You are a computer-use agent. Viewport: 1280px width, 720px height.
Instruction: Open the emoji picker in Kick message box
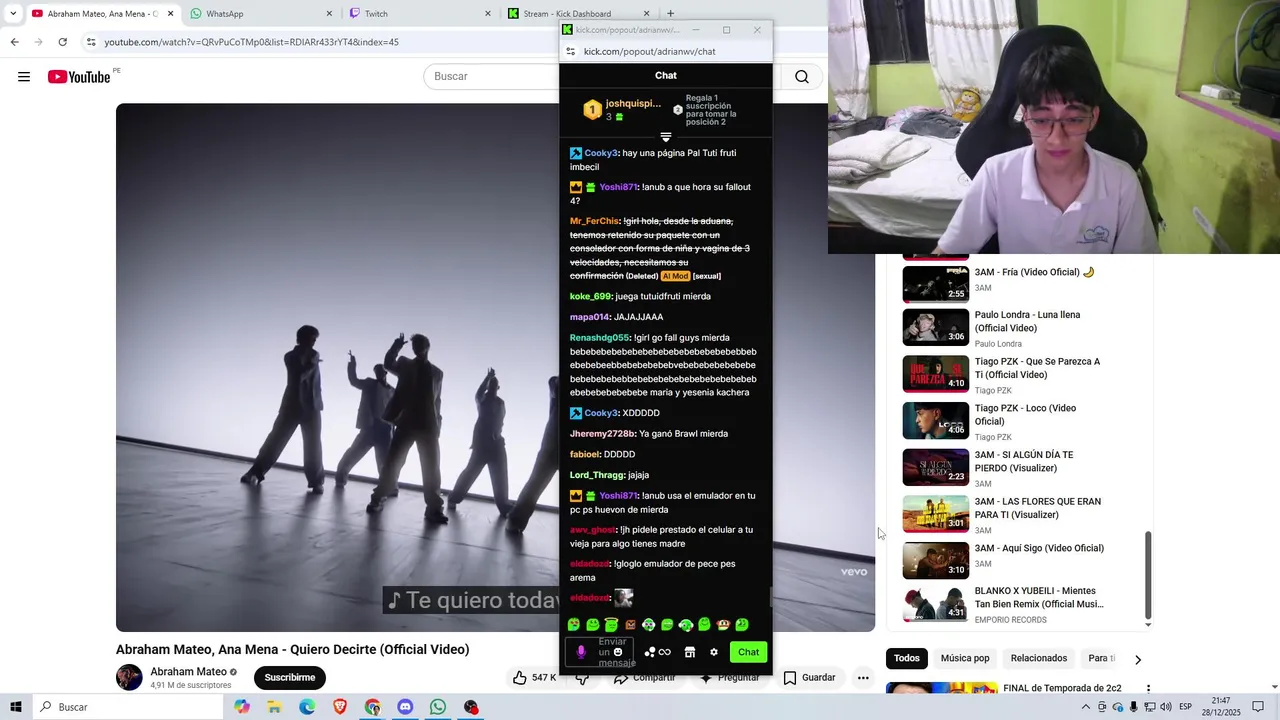coord(617,652)
